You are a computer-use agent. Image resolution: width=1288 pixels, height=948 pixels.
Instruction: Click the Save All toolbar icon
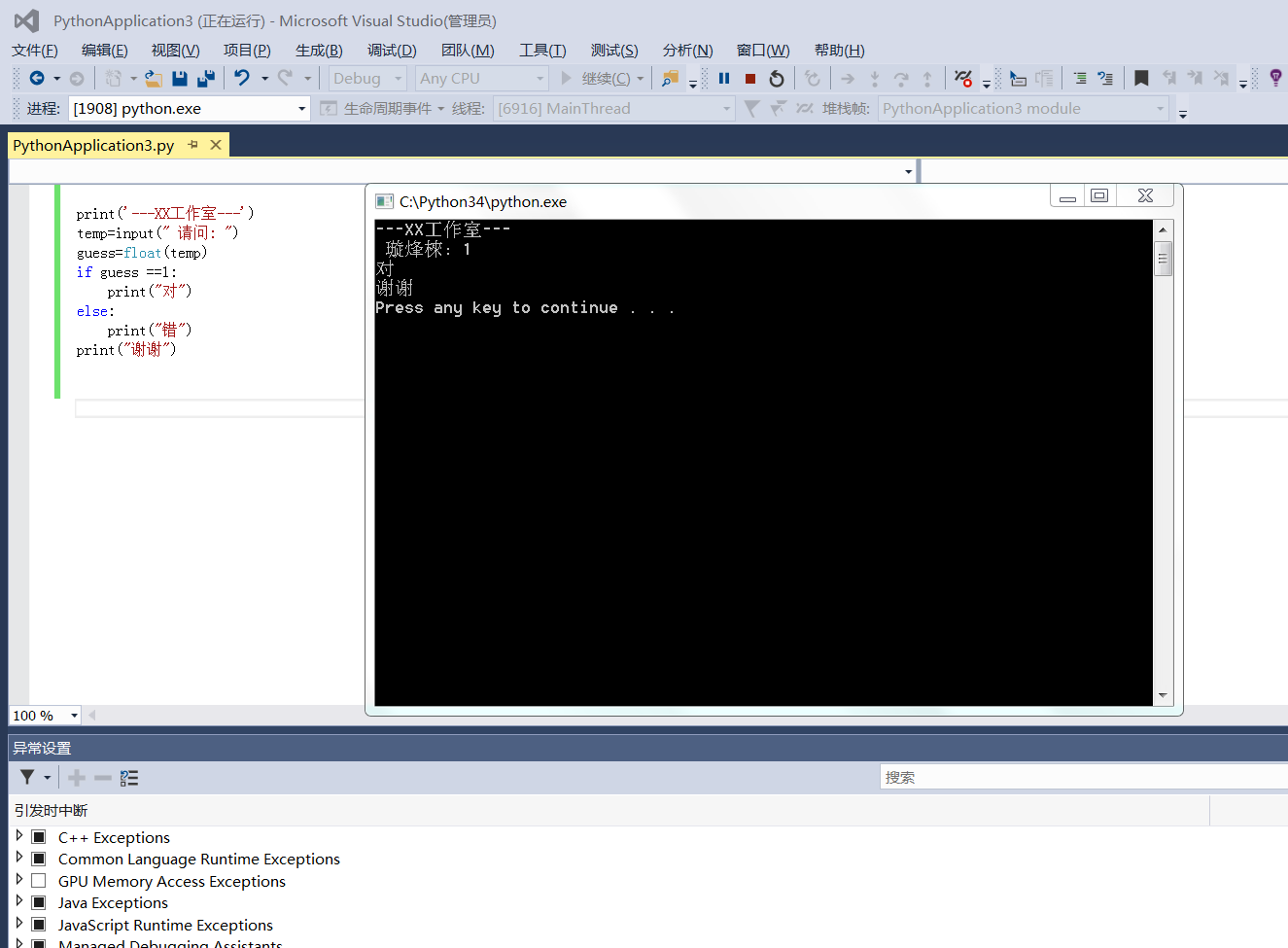tap(206, 79)
